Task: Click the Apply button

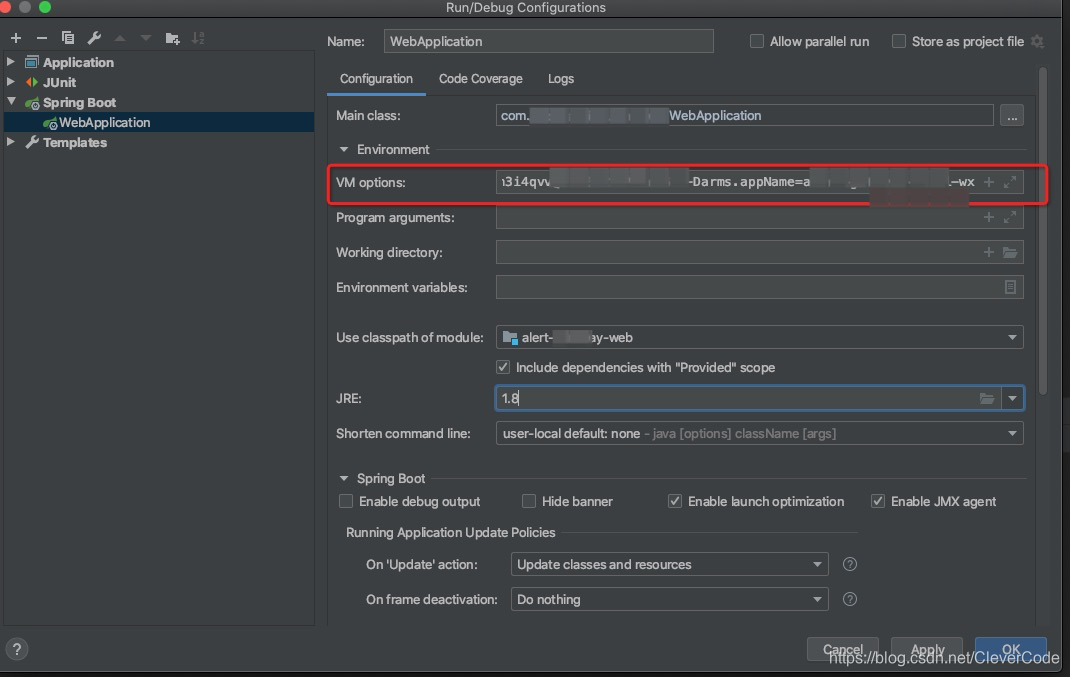Action: [x=927, y=649]
